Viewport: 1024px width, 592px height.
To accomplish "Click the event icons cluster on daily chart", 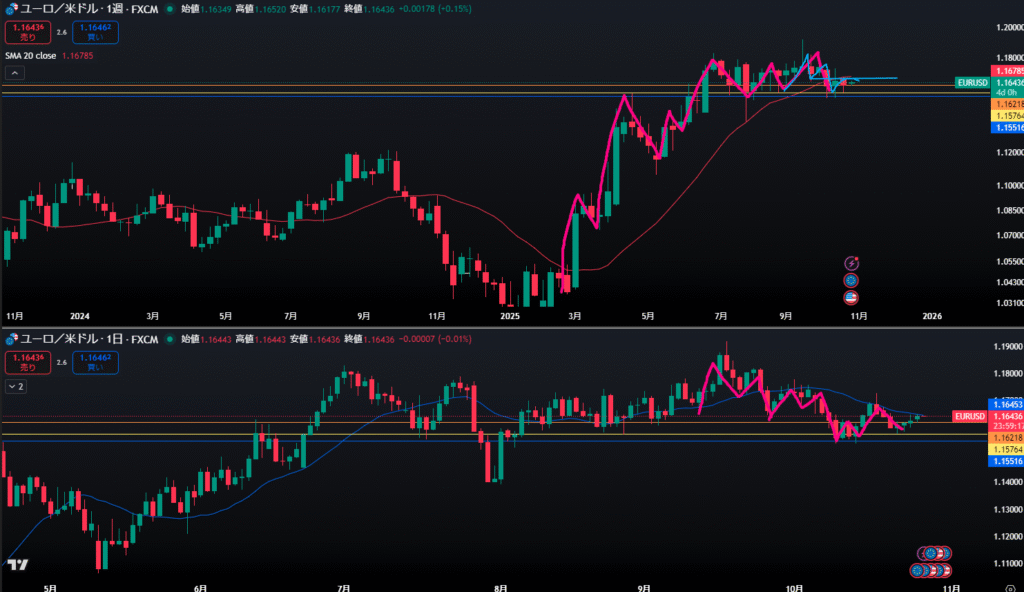I will pyautogui.click(x=932, y=562).
